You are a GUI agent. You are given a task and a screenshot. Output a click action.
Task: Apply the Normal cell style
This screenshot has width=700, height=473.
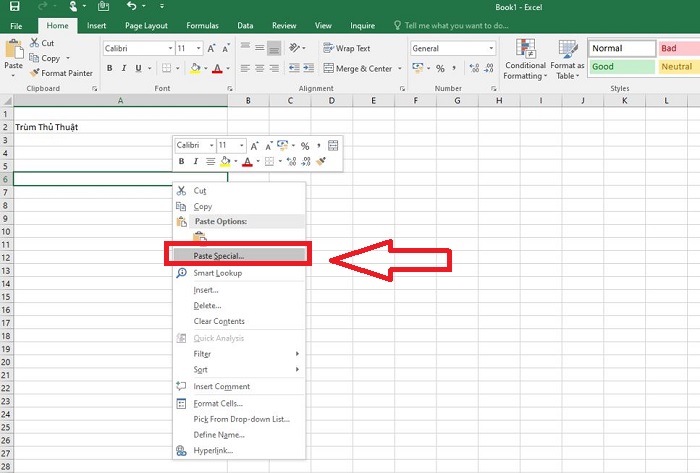(622, 48)
